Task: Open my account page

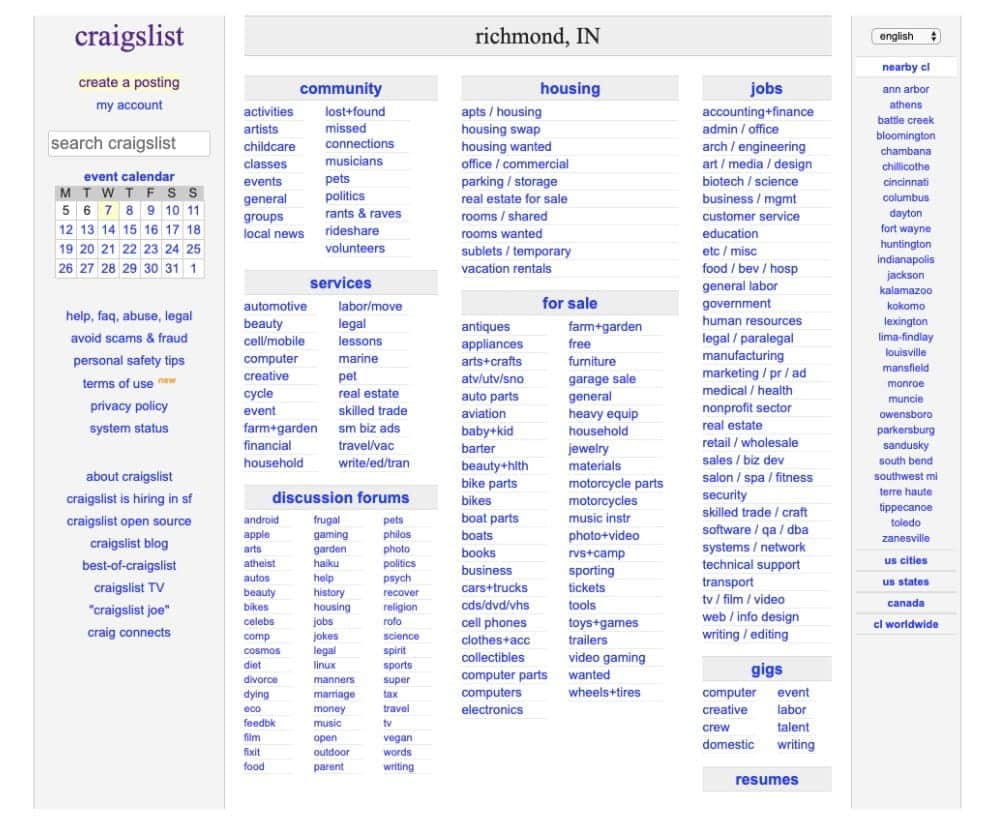Action: click(x=129, y=104)
